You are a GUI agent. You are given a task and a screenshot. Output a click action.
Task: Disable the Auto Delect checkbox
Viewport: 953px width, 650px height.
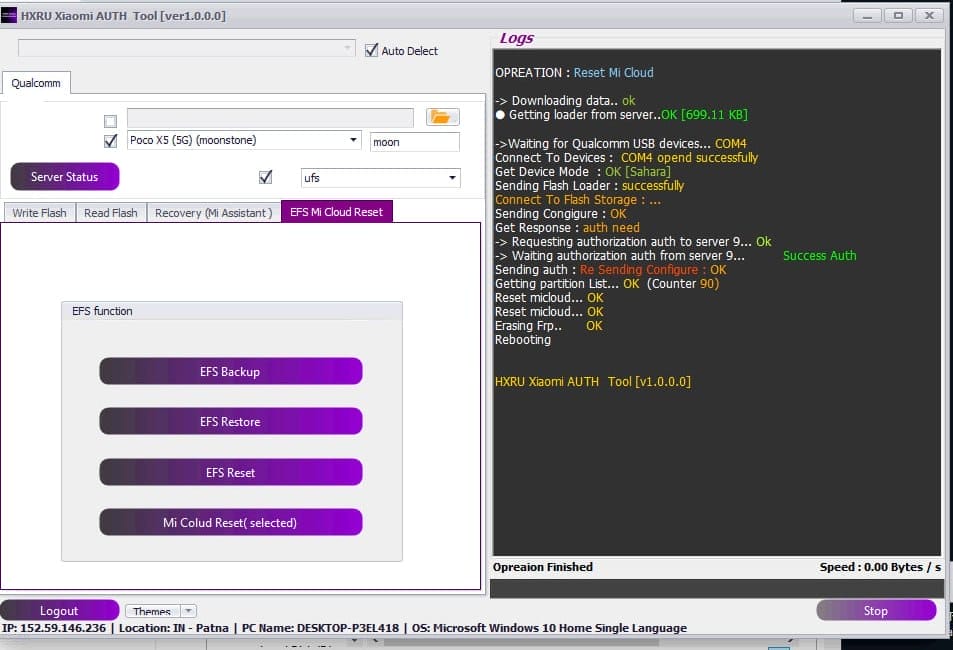(371, 50)
